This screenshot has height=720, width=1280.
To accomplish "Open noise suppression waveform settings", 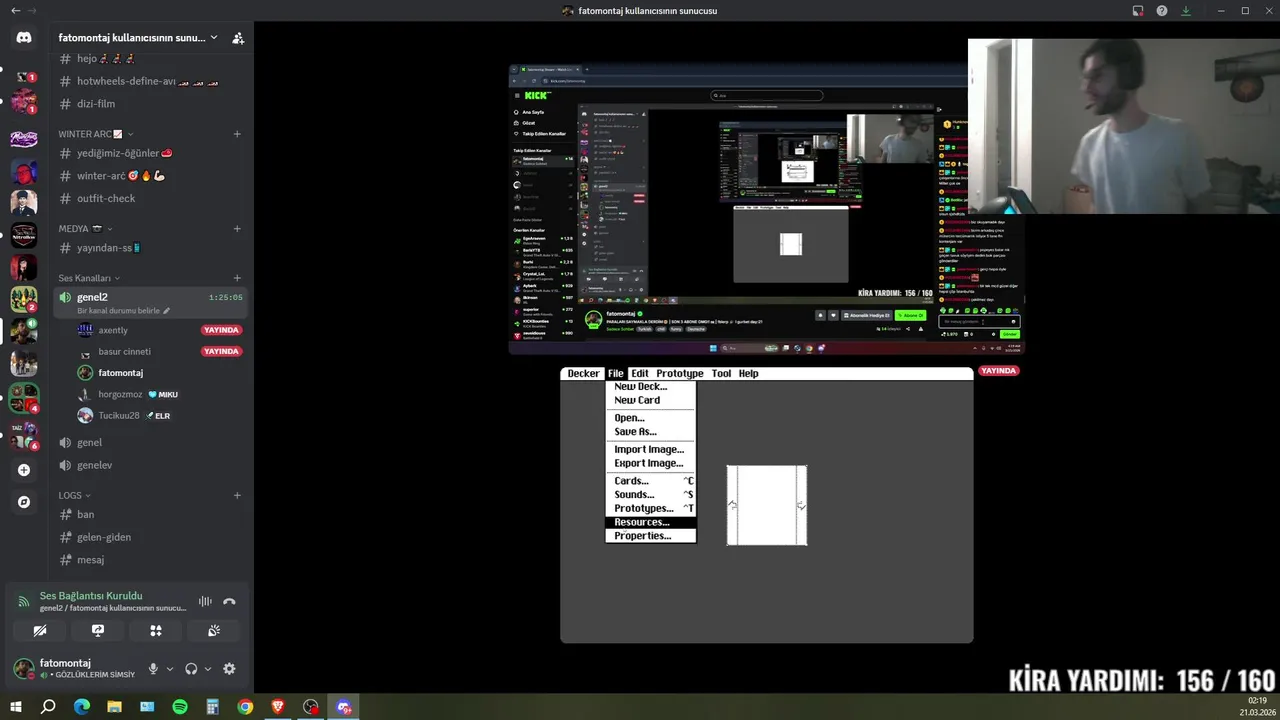I will pyautogui.click(x=205, y=601).
